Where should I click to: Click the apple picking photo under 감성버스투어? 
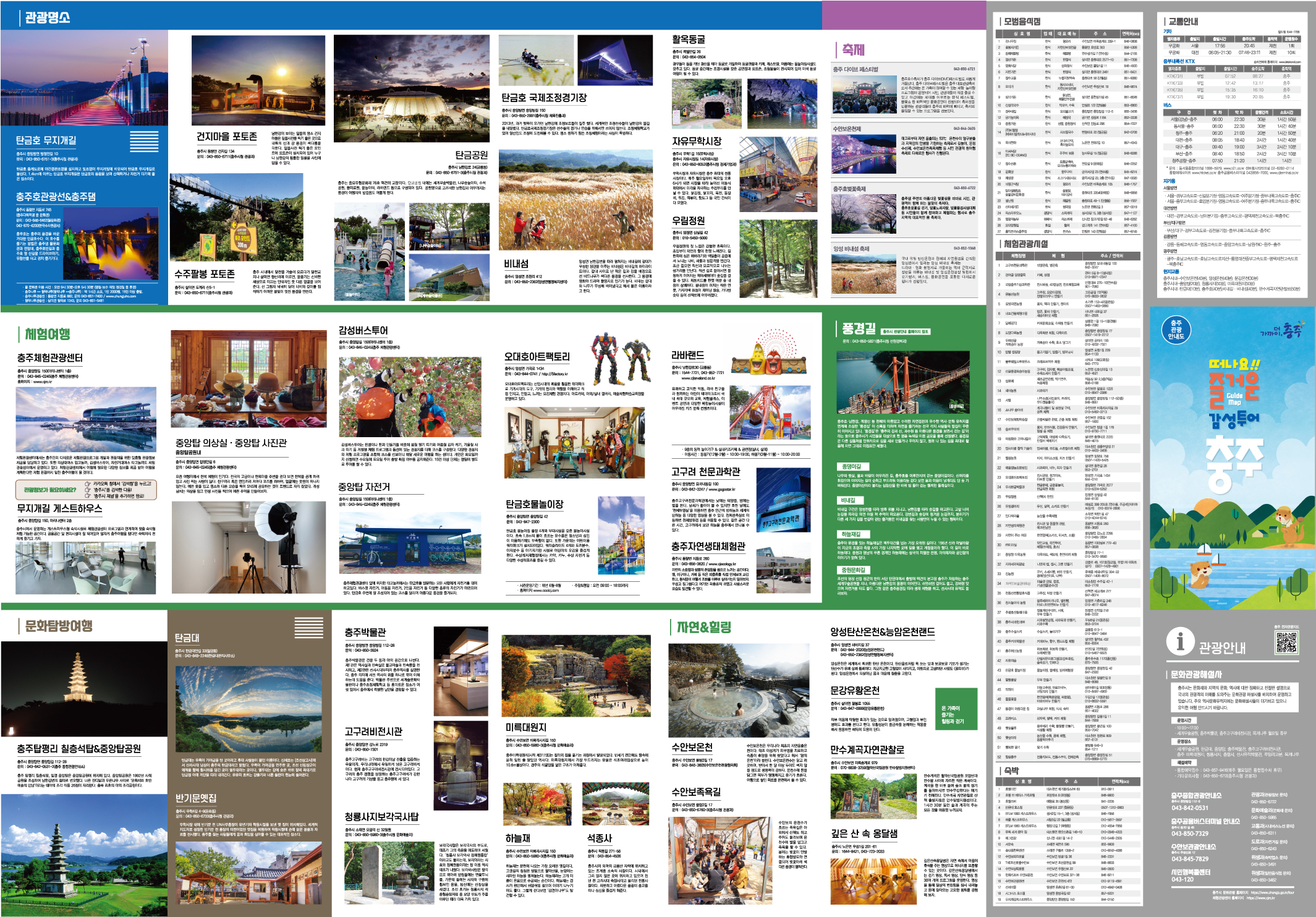411,397
